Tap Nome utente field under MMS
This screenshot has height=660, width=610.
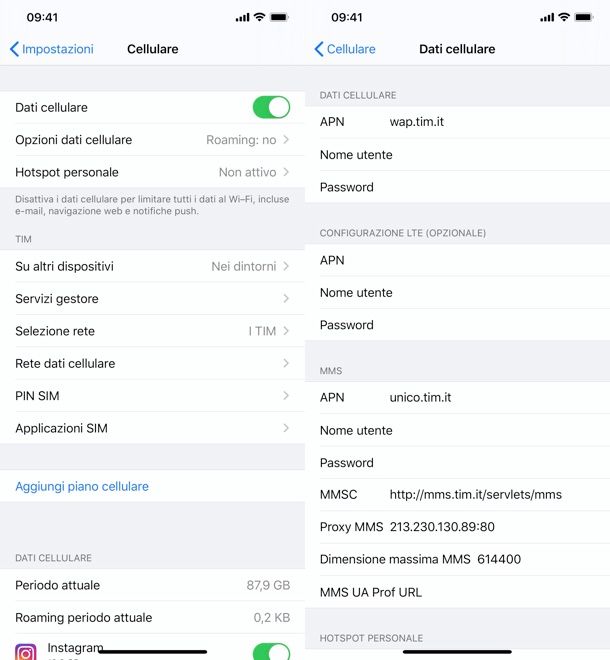tap(457, 430)
